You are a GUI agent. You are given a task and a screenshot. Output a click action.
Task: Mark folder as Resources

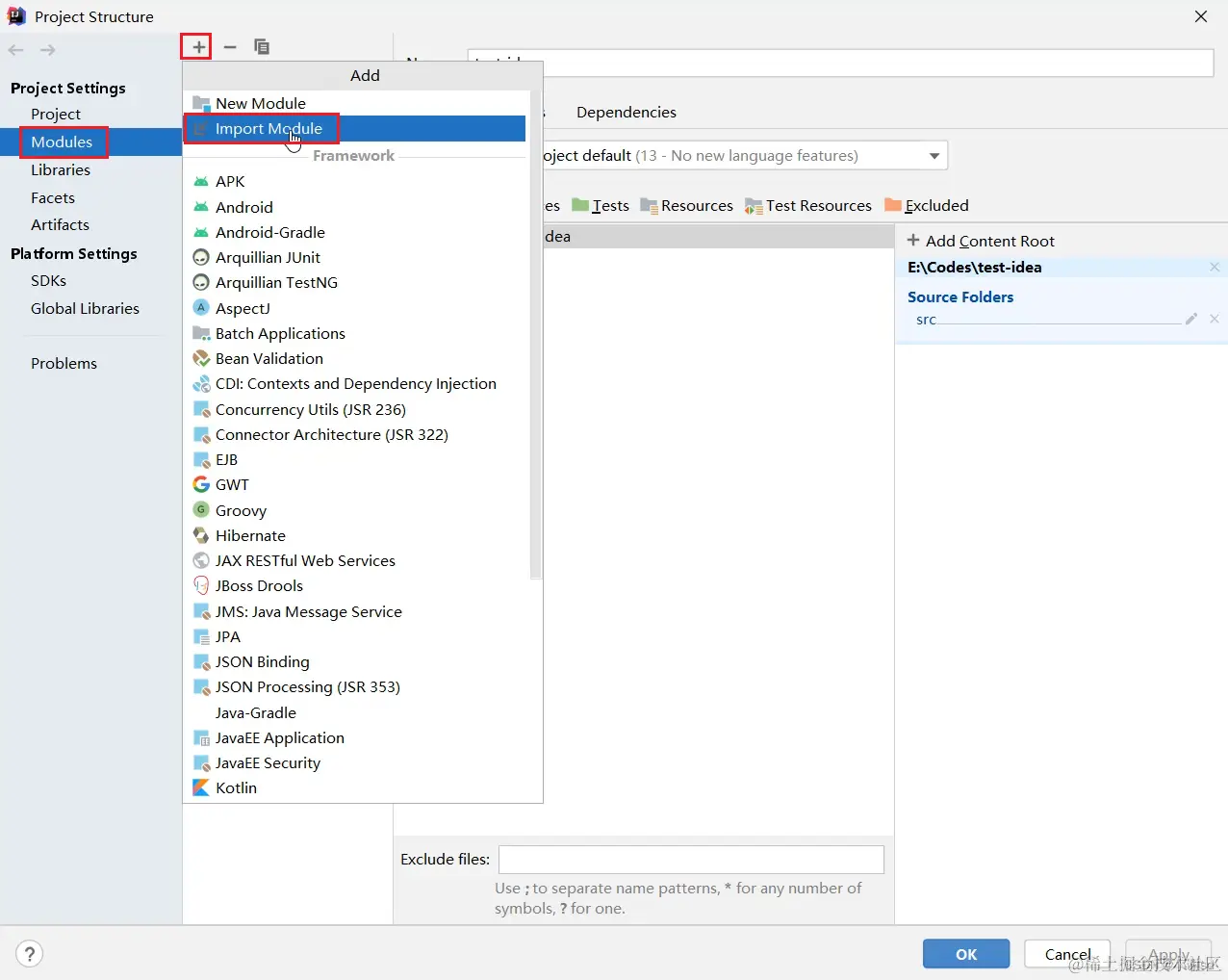click(687, 205)
